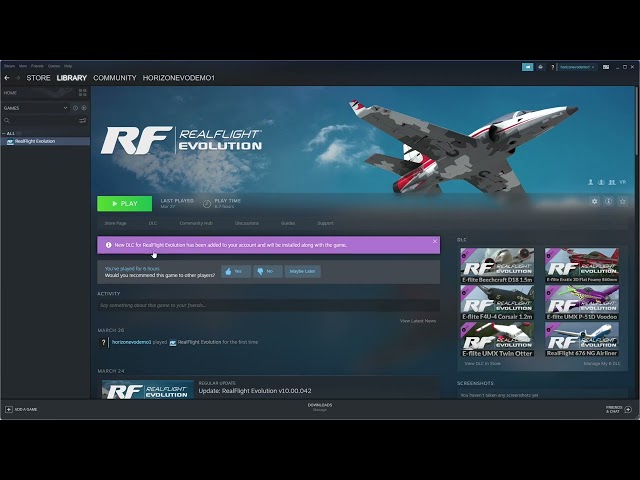This screenshot has height=480, width=640.
Task: Add game to favorites star
Action: (622, 201)
